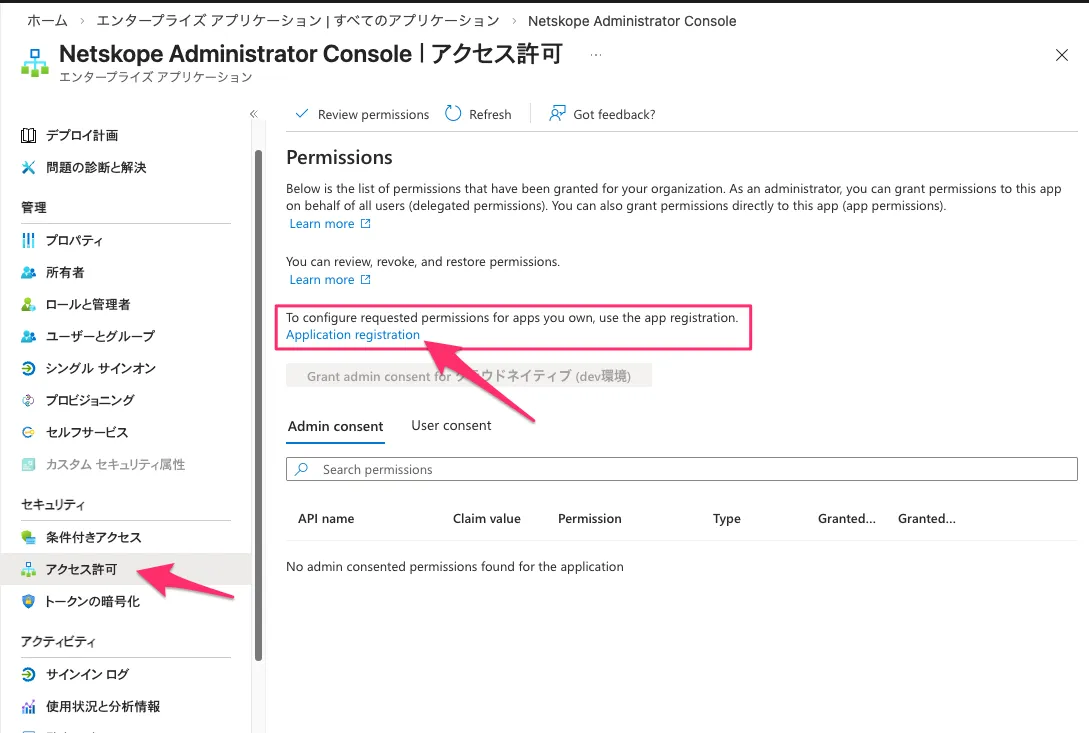Click the Refresh circular arrow icon
This screenshot has height=733, width=1089.
453,113
